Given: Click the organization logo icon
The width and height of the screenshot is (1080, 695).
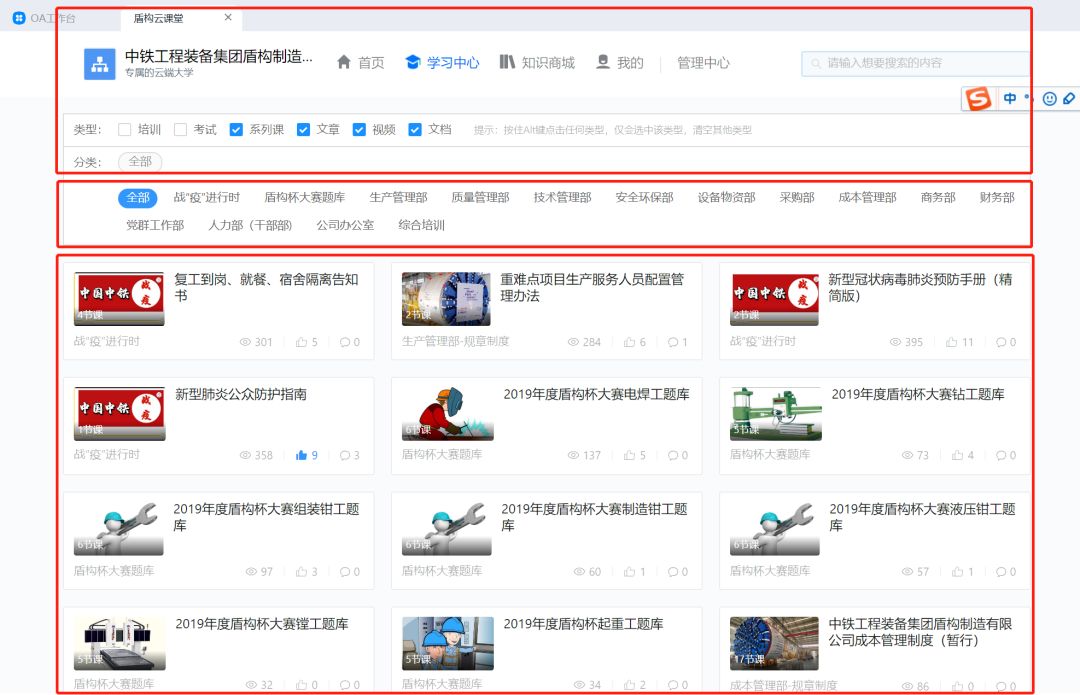Looking at the screenshot, I should [100, 64].
